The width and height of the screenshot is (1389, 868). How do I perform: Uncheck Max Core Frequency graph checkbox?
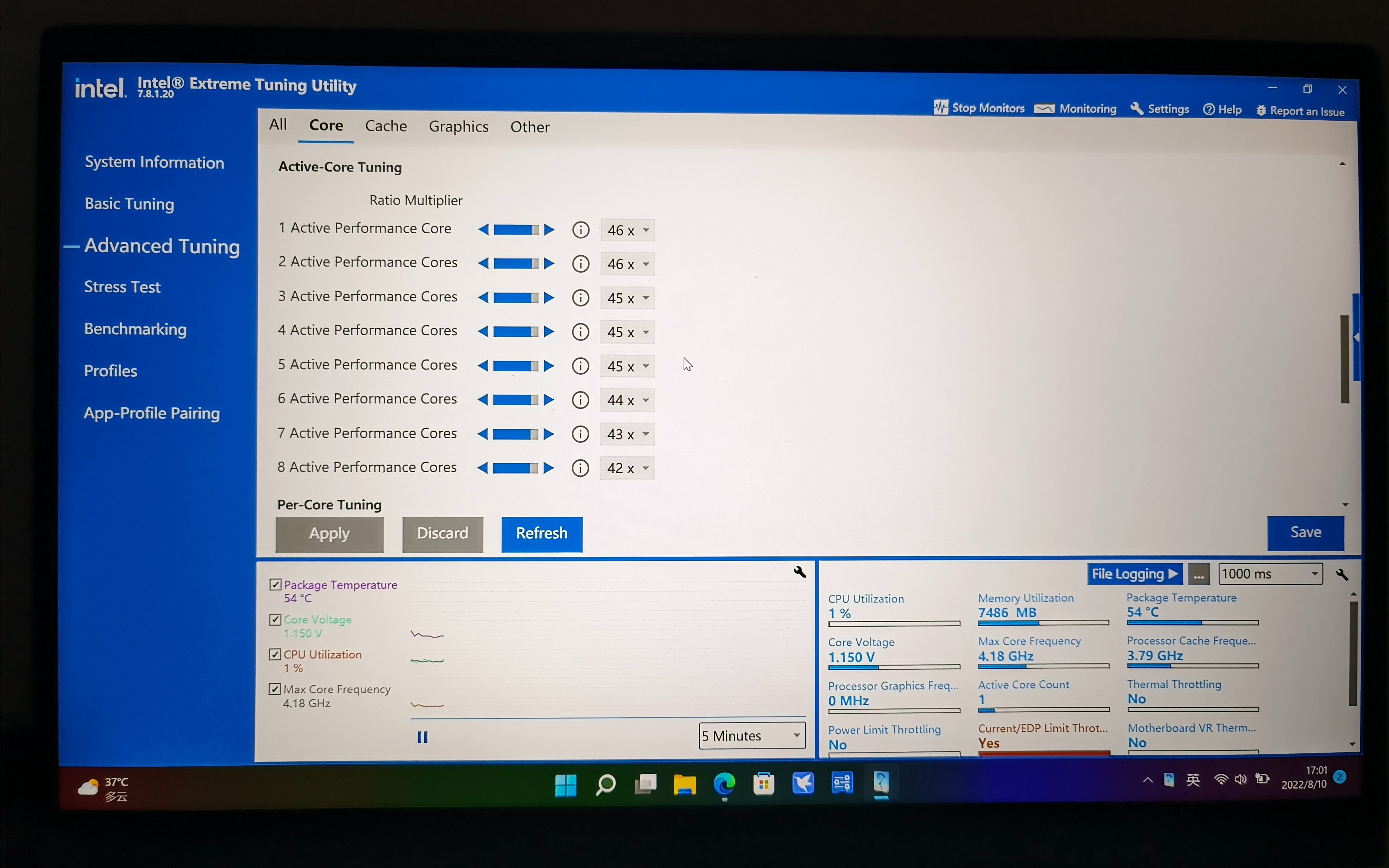[274, 689]
